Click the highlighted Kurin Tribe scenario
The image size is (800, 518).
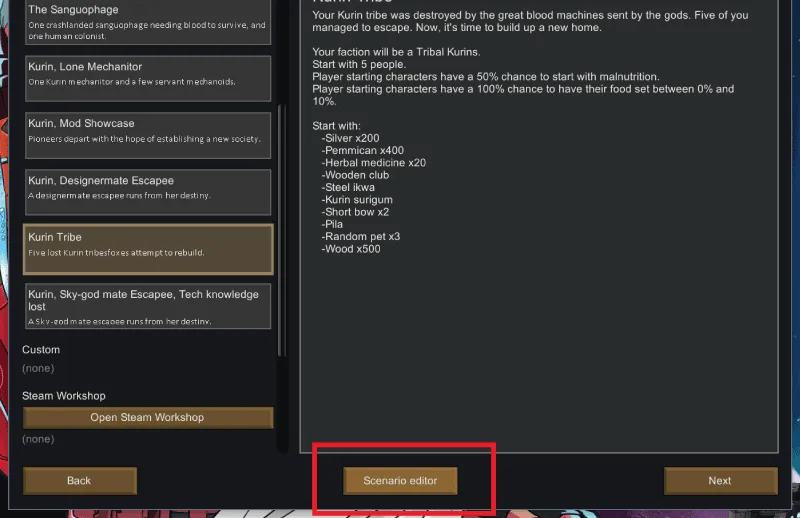[148, 249]
